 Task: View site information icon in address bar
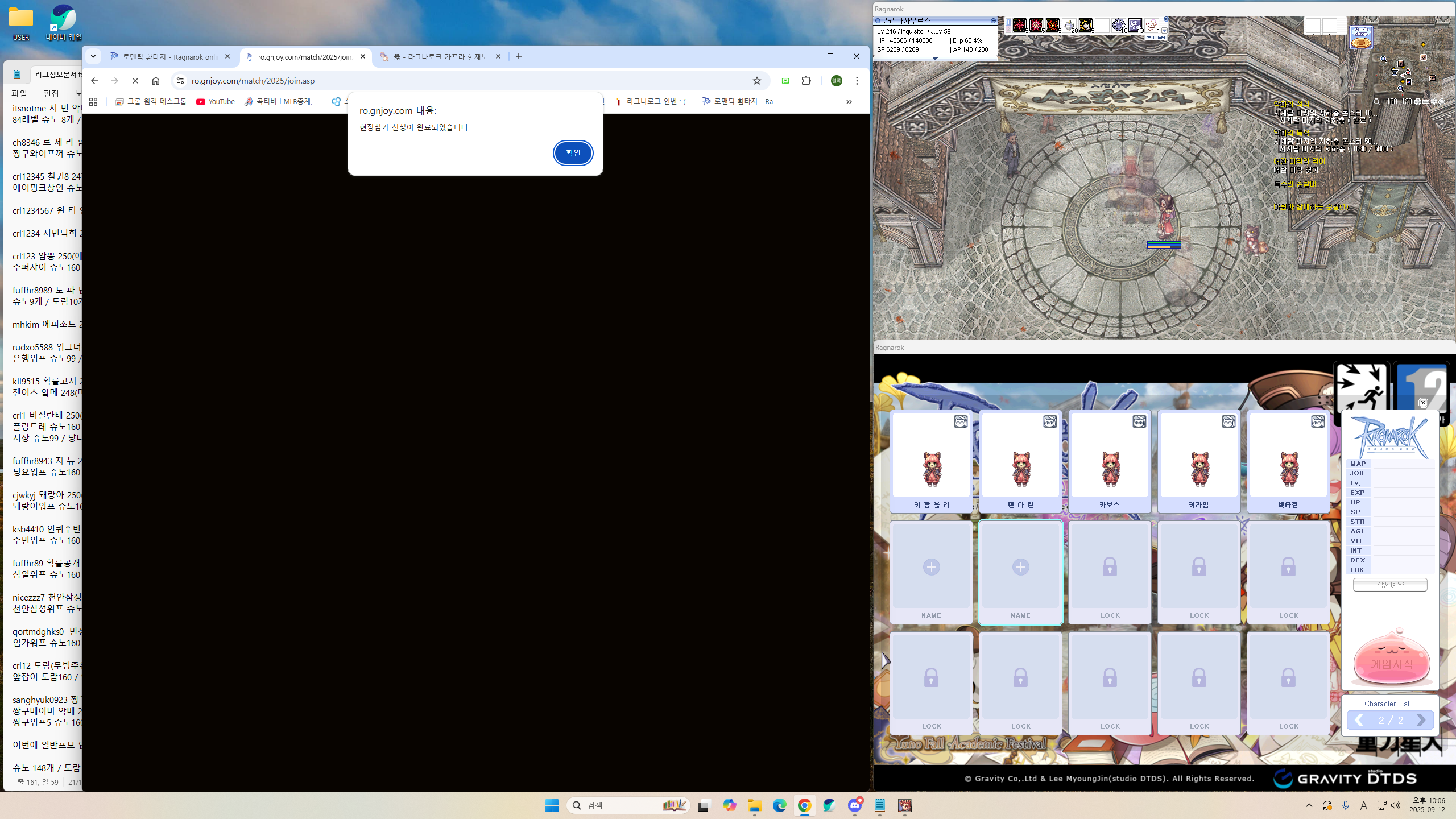click(x=180, y=81)
